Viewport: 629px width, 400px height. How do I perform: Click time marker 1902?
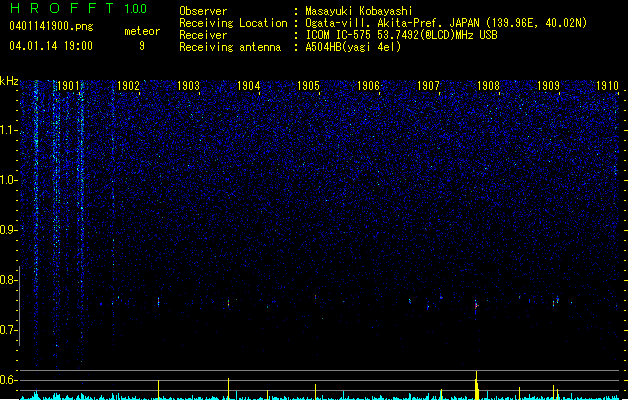[x=128, y=86]
